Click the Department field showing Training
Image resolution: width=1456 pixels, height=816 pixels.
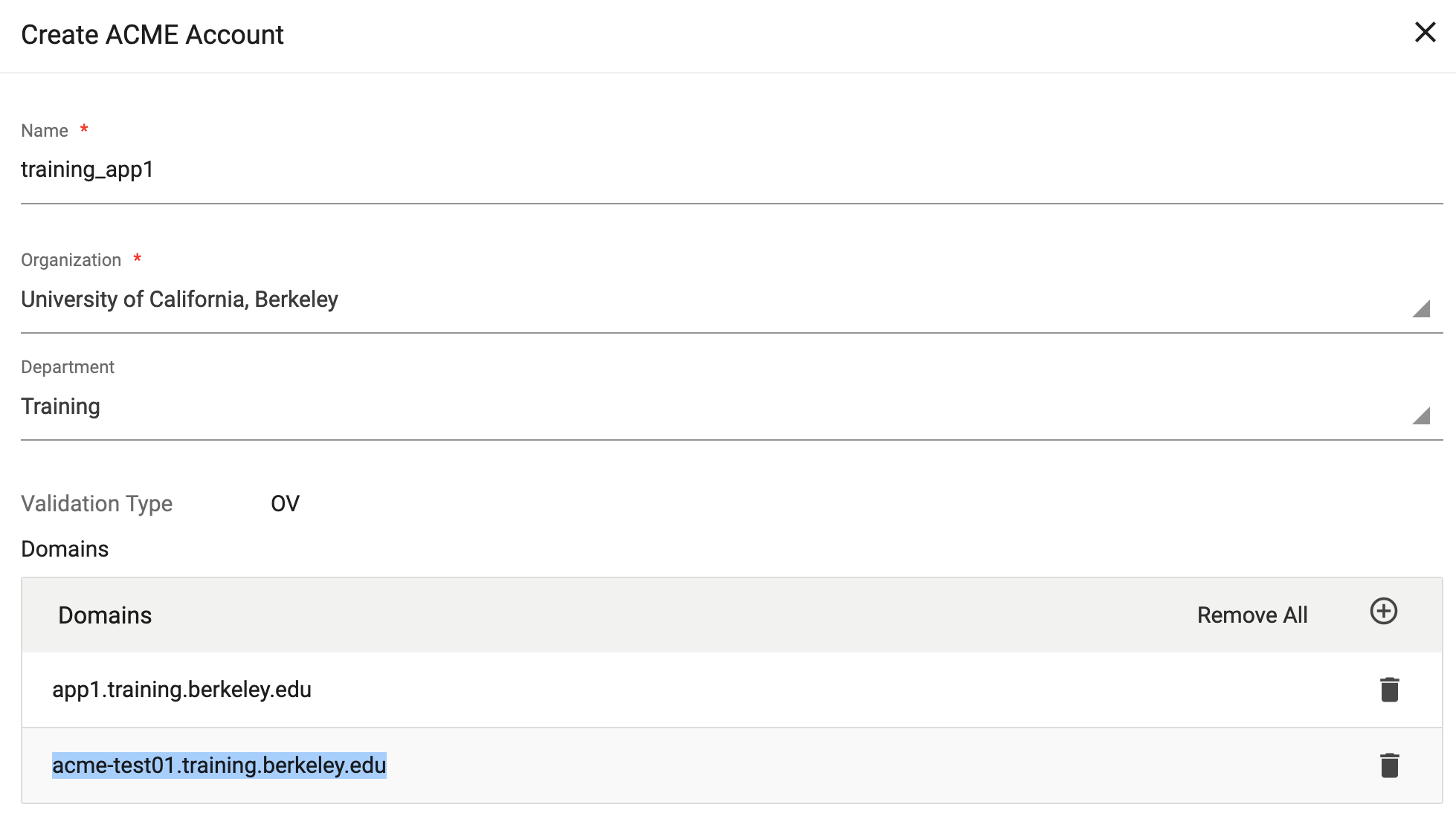click(61, 407)
